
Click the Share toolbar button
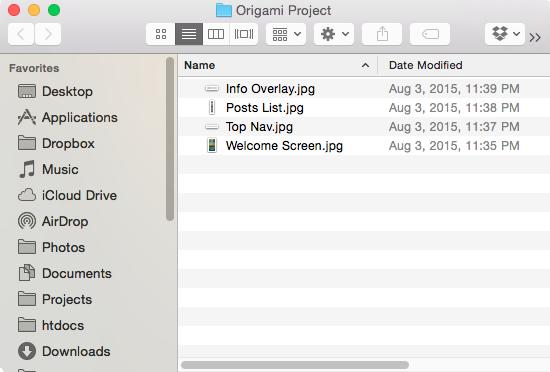tap(382, 34)
